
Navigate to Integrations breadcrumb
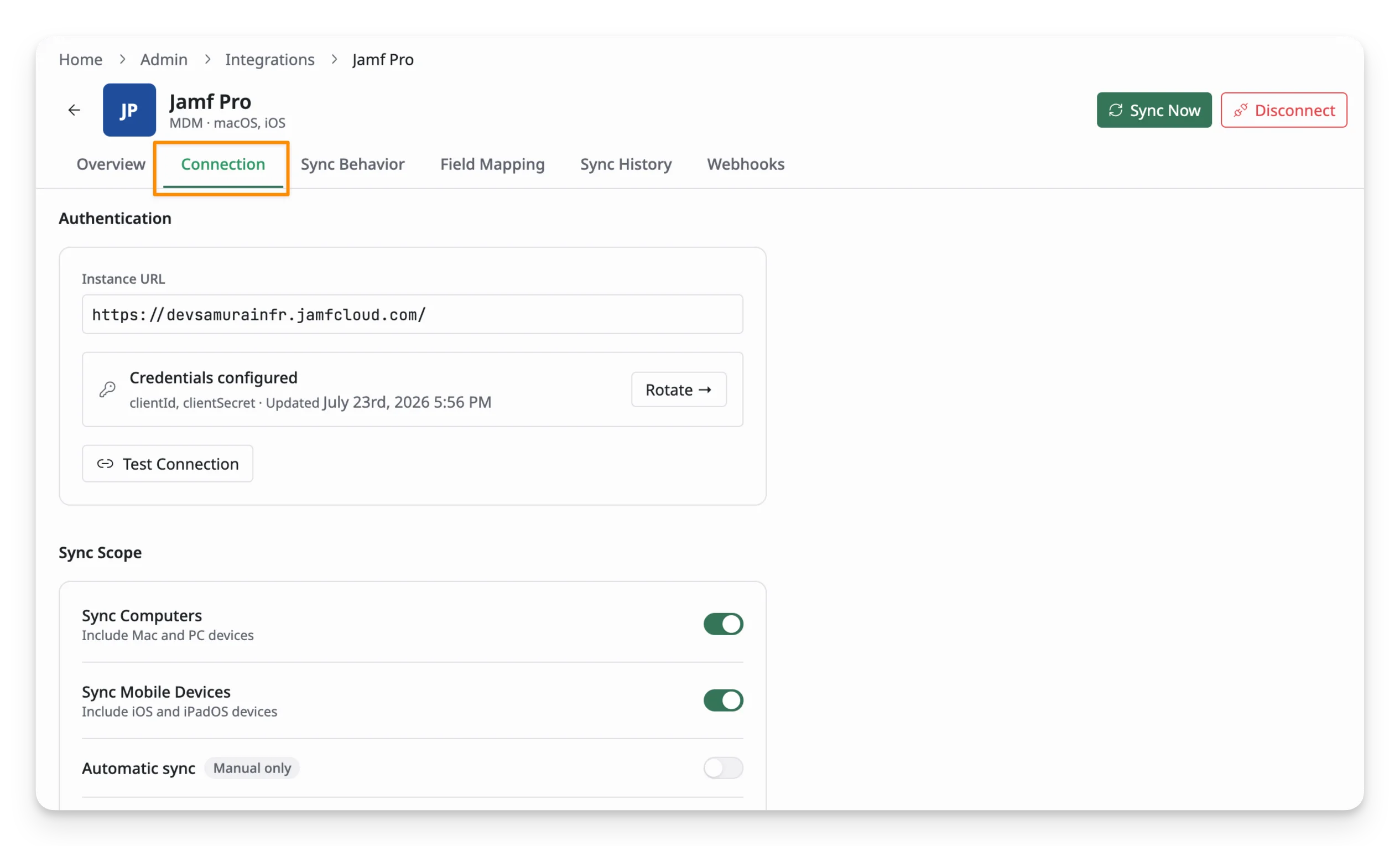(x=270, y=60)
